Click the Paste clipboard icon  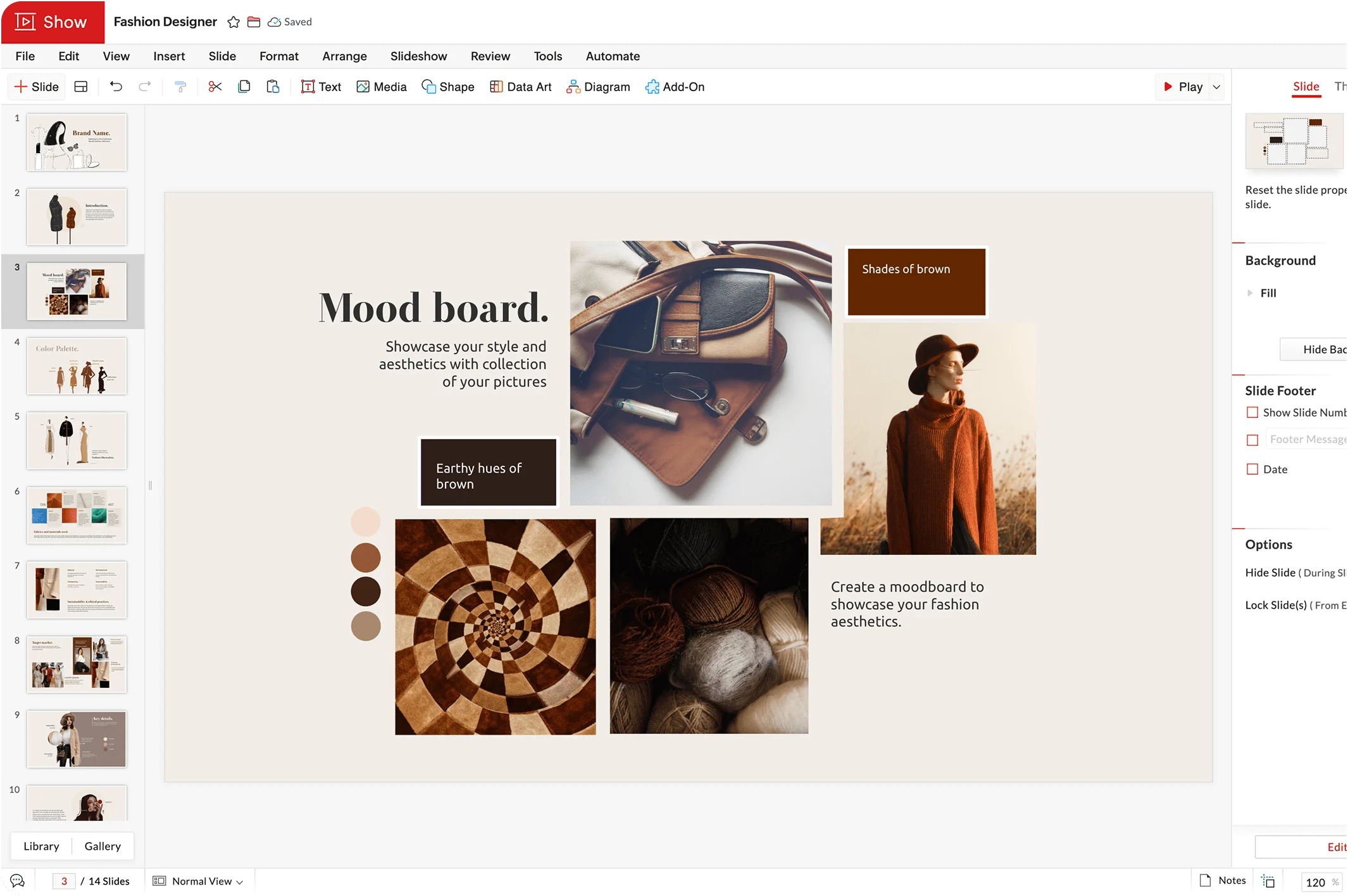(x=273, y=87)
